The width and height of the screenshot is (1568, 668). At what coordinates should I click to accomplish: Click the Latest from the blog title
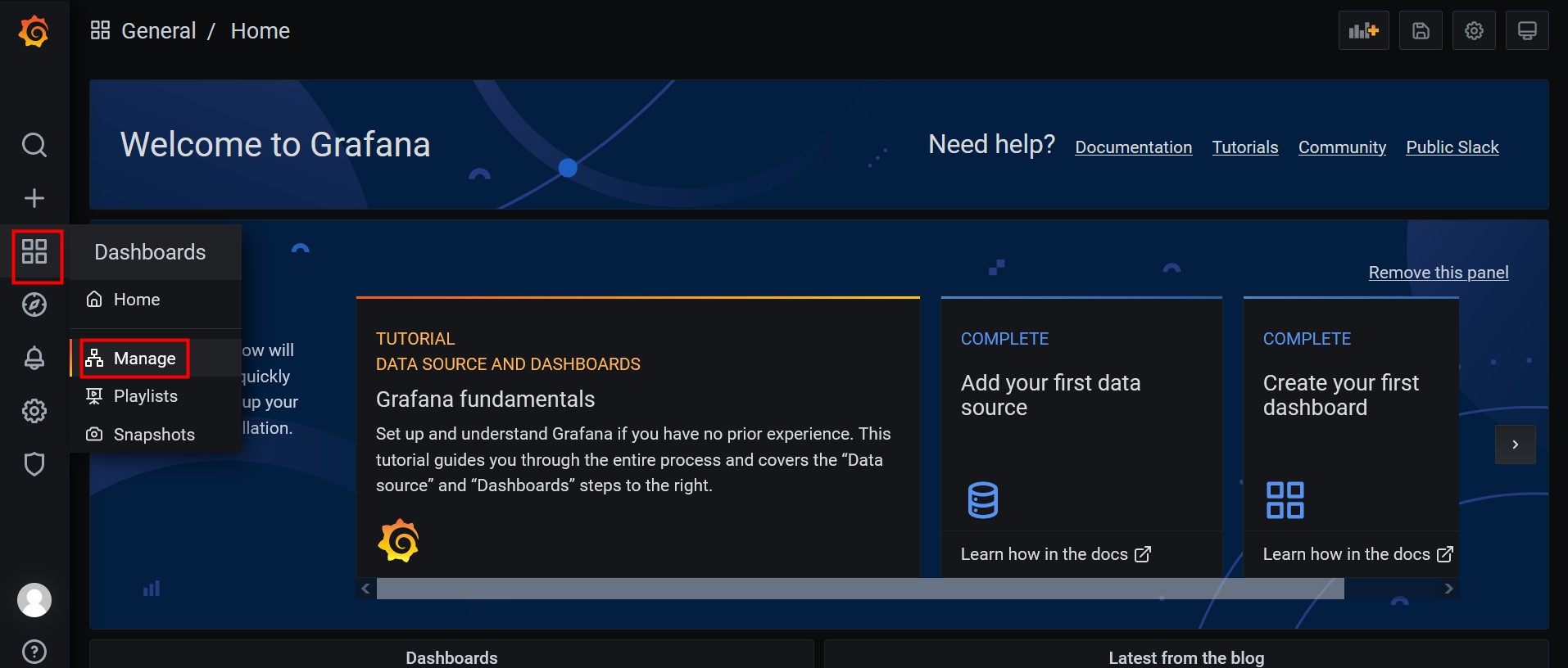pyautogui.click(x=1186, y=657)
